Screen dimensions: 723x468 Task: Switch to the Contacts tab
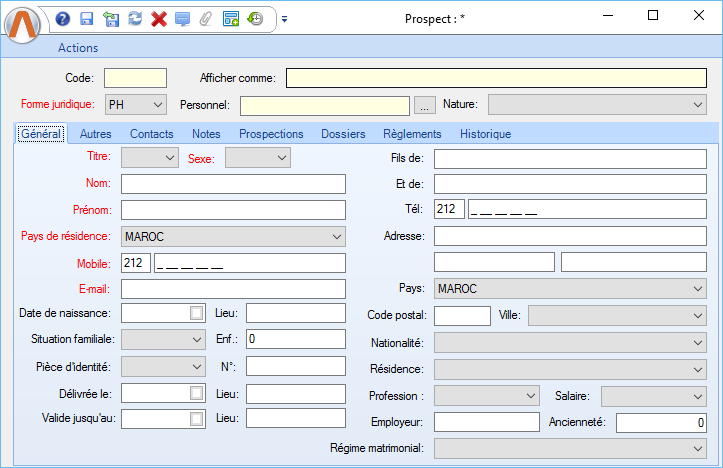(x=151, y=134)
